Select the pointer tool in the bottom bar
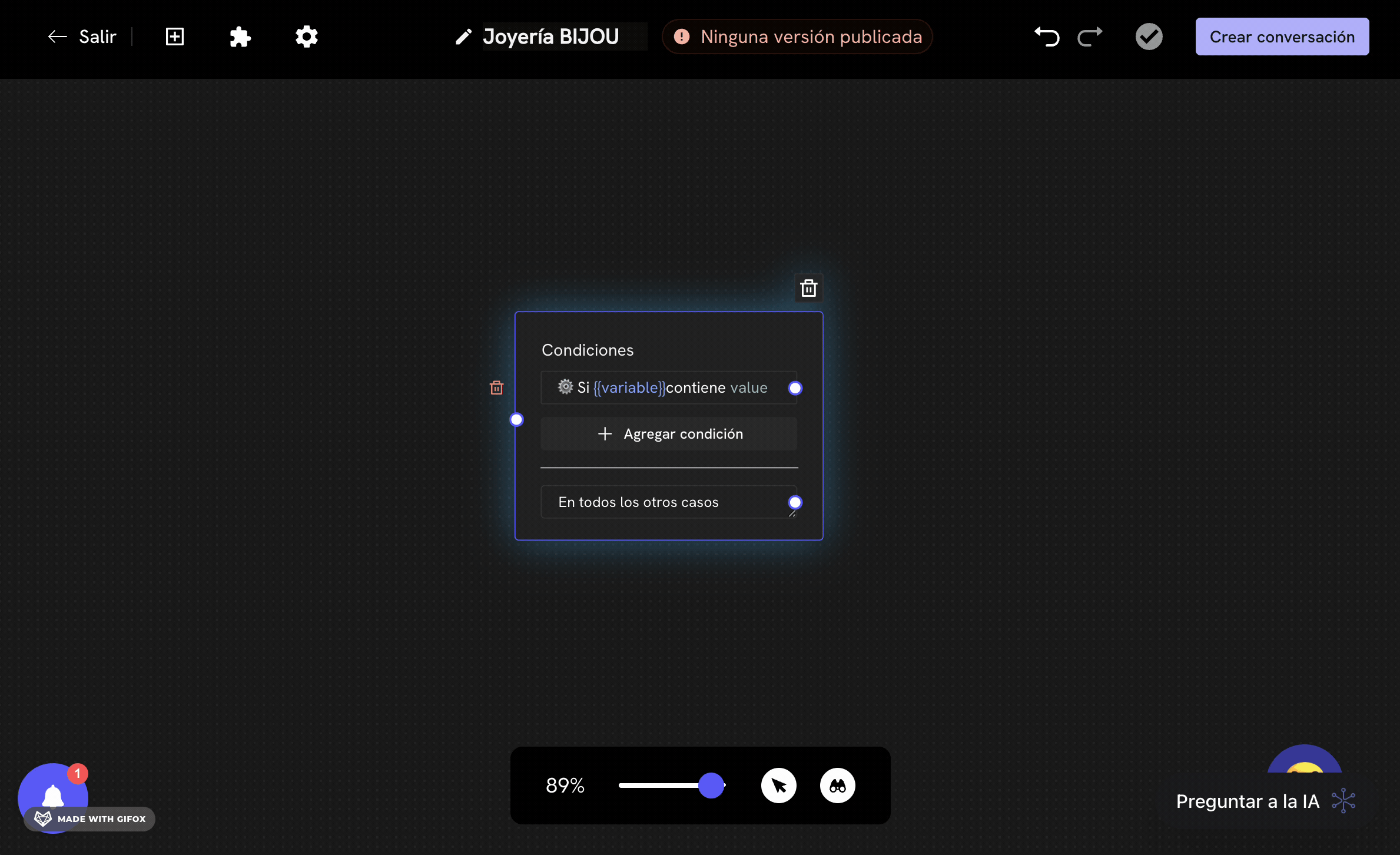This screenshot has height=855, width=1400. click(779, 786)
